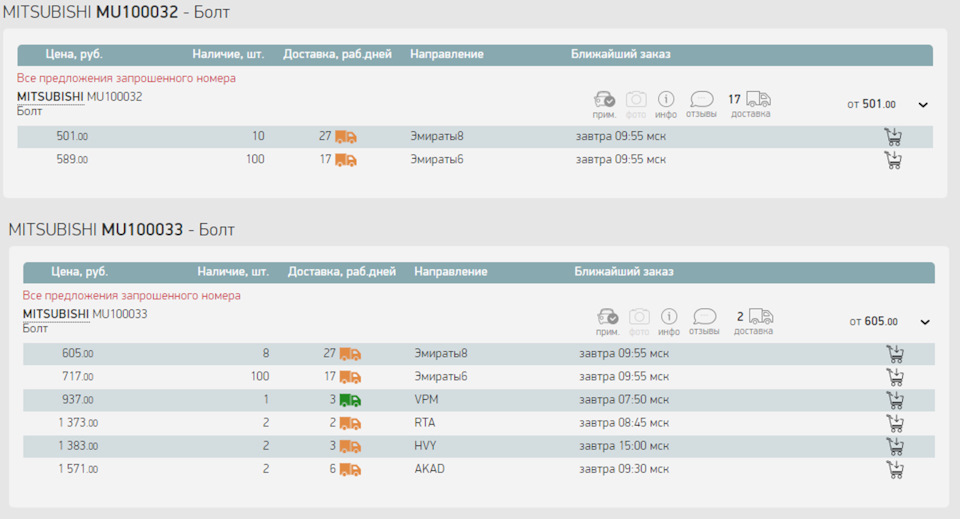Click the Ближайший заказ header in MU100033 table

624,272
